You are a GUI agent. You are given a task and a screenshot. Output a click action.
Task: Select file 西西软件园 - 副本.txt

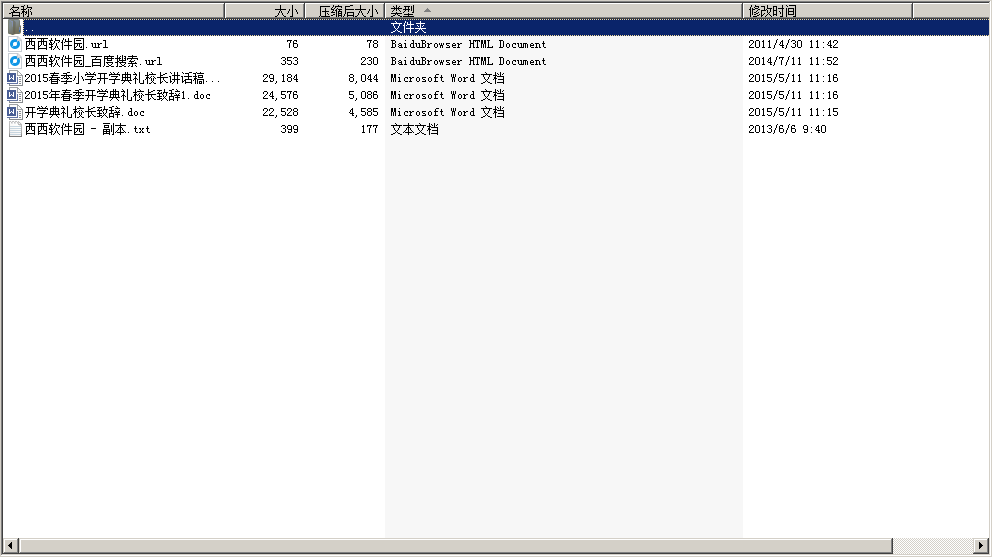[87, 129]
